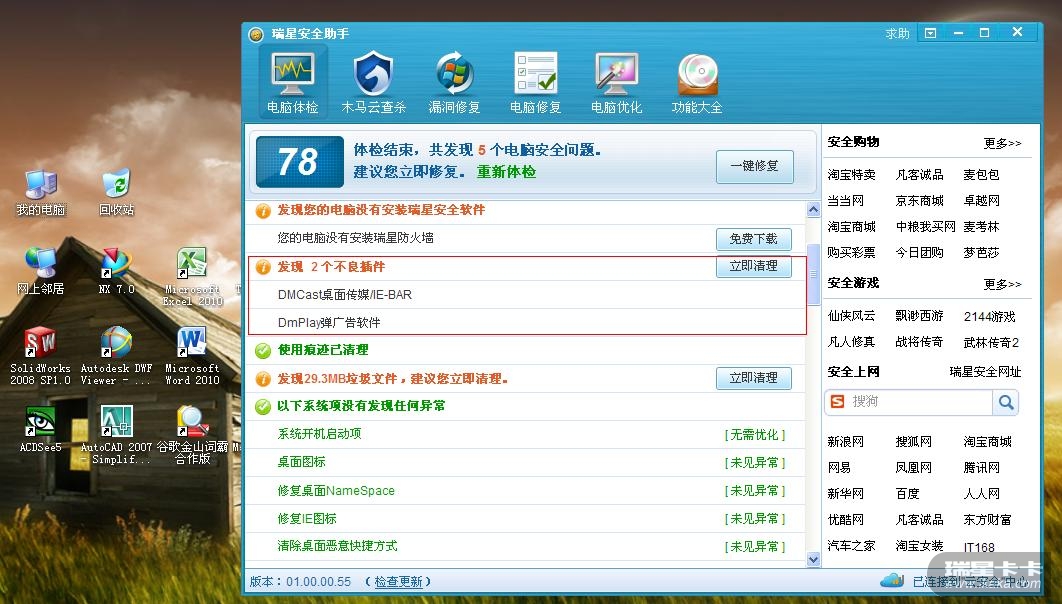Click scroll up arrow of results list
1062x604 pixels.
[813, 209]
